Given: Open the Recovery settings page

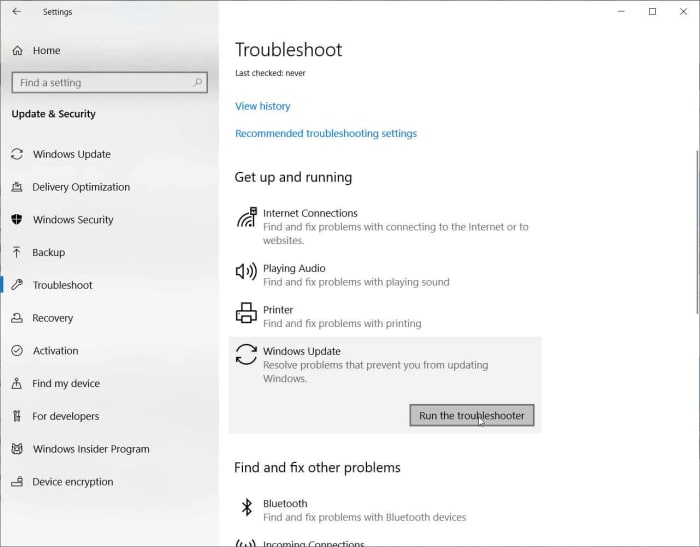Looking at the screenshot, I should (52, 318).
